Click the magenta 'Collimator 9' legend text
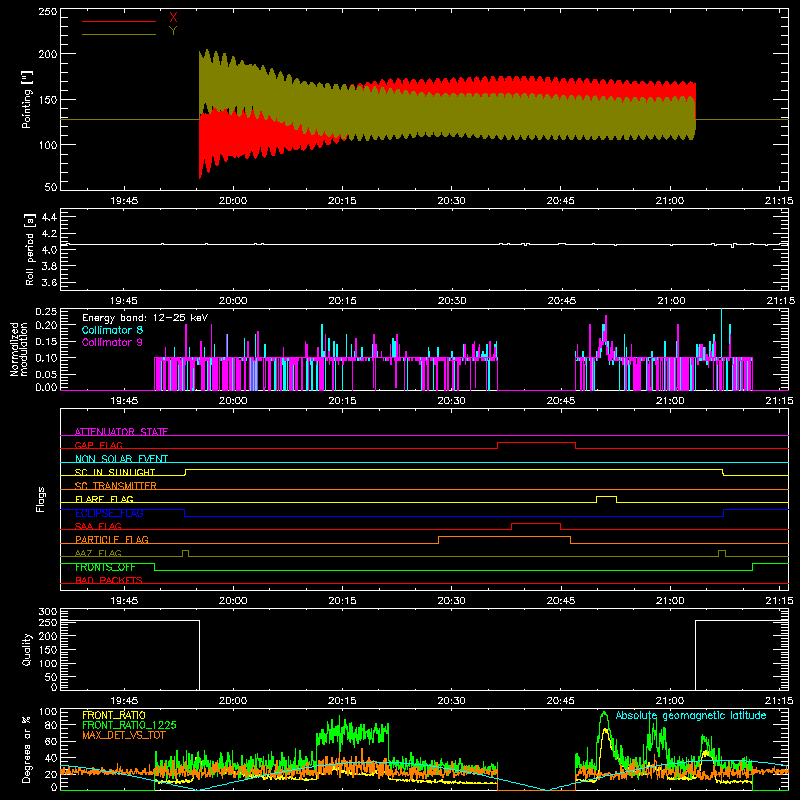 (112, 342)
